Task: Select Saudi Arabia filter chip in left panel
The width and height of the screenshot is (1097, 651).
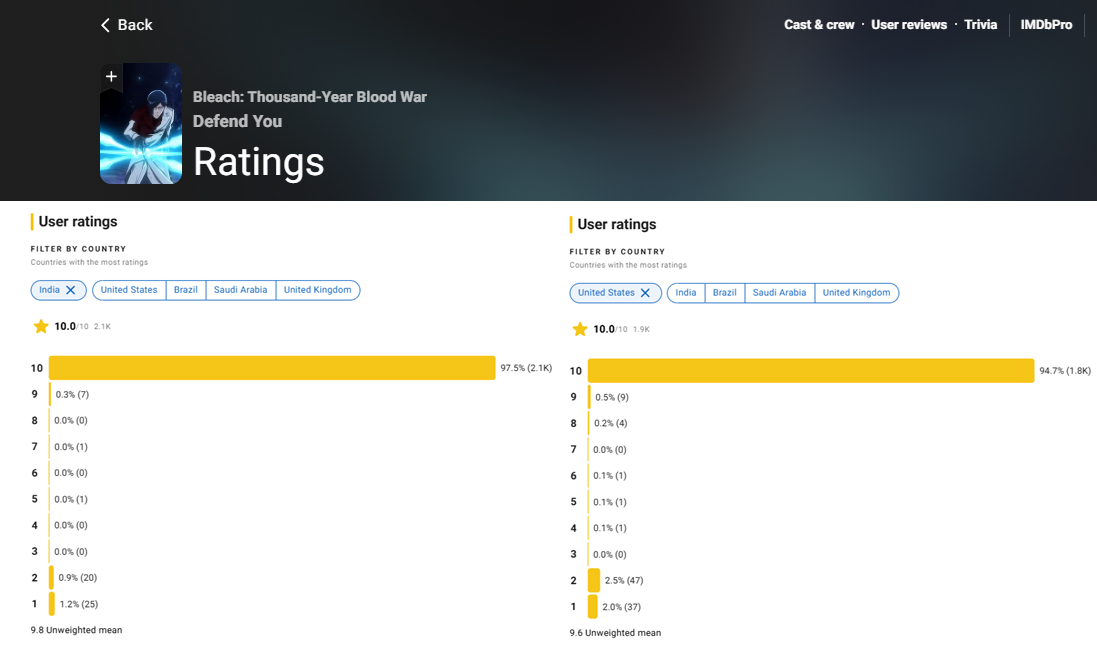Action: [241, 290]
